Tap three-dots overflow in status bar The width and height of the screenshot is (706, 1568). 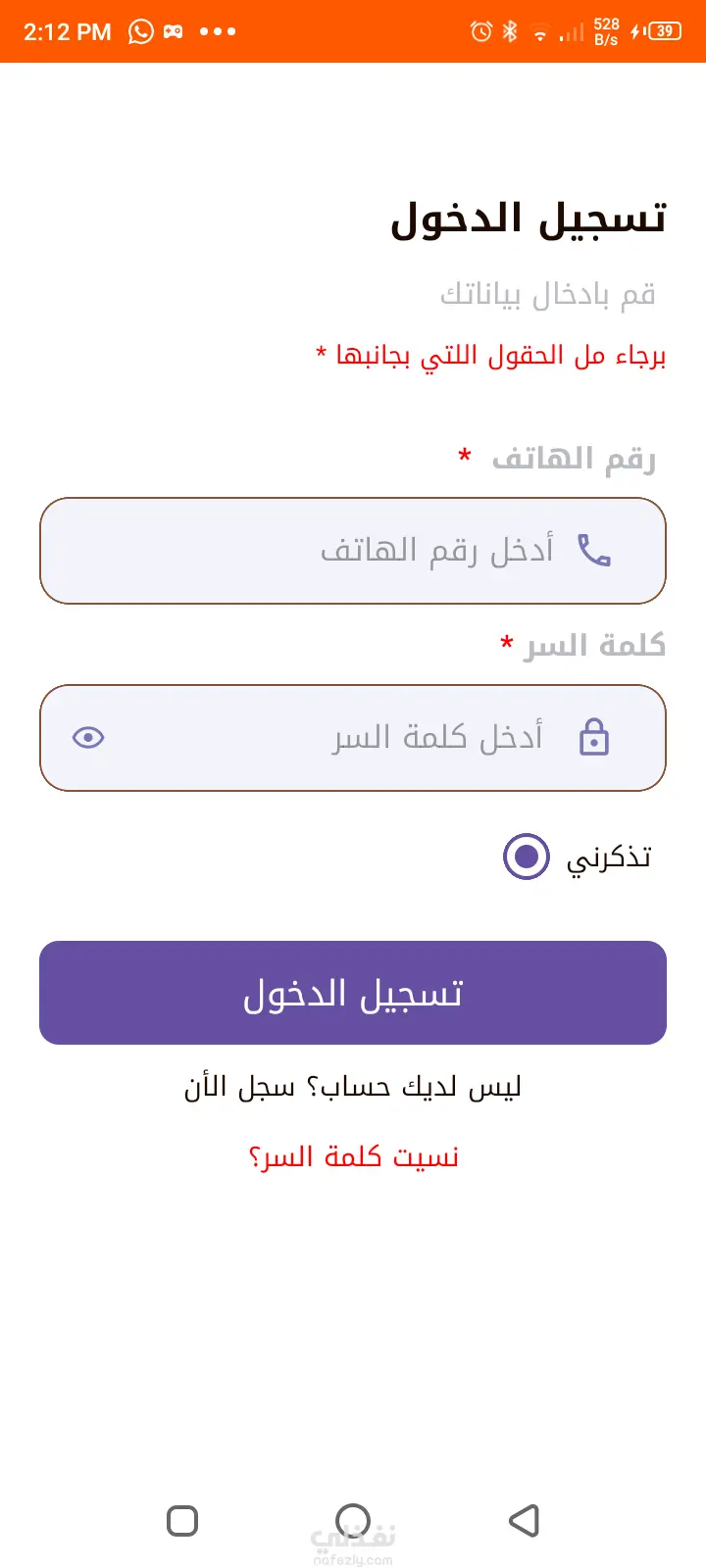pos(218,31)
